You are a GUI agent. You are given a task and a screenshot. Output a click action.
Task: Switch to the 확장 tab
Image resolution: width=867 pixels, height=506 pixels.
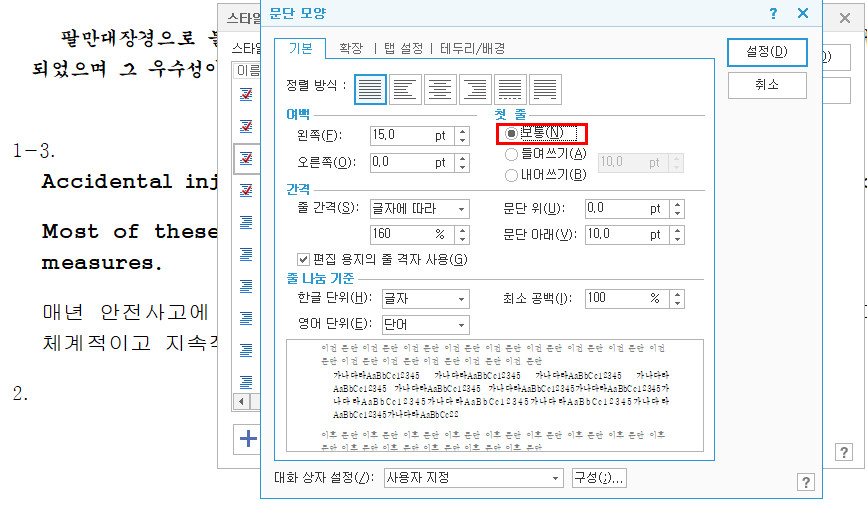[350, 48]
